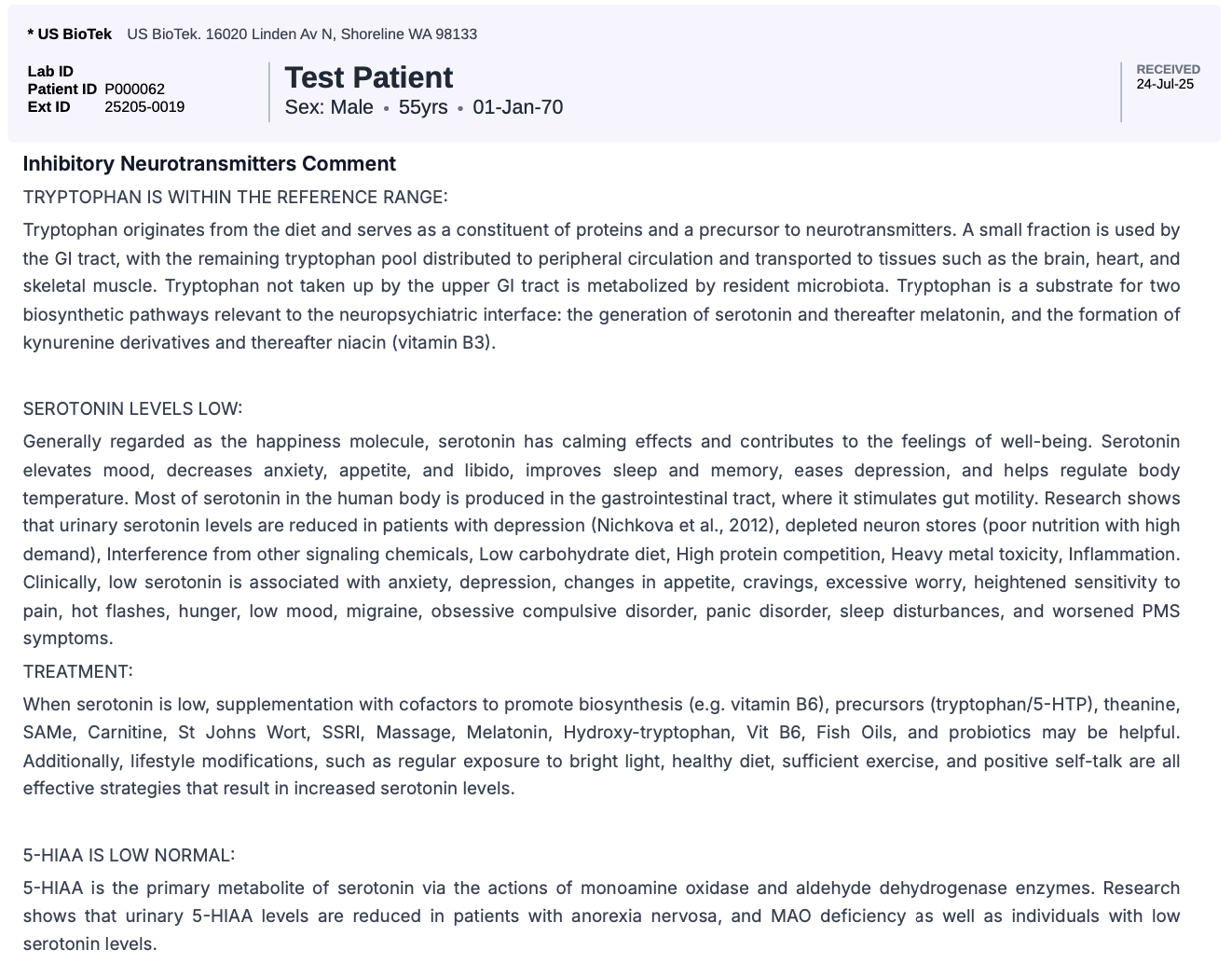Click the SEROTONIN LEVELS LOW heading
Image resolution: width=1232 pixels, height=964 pixels.
[x=132, y=408]
